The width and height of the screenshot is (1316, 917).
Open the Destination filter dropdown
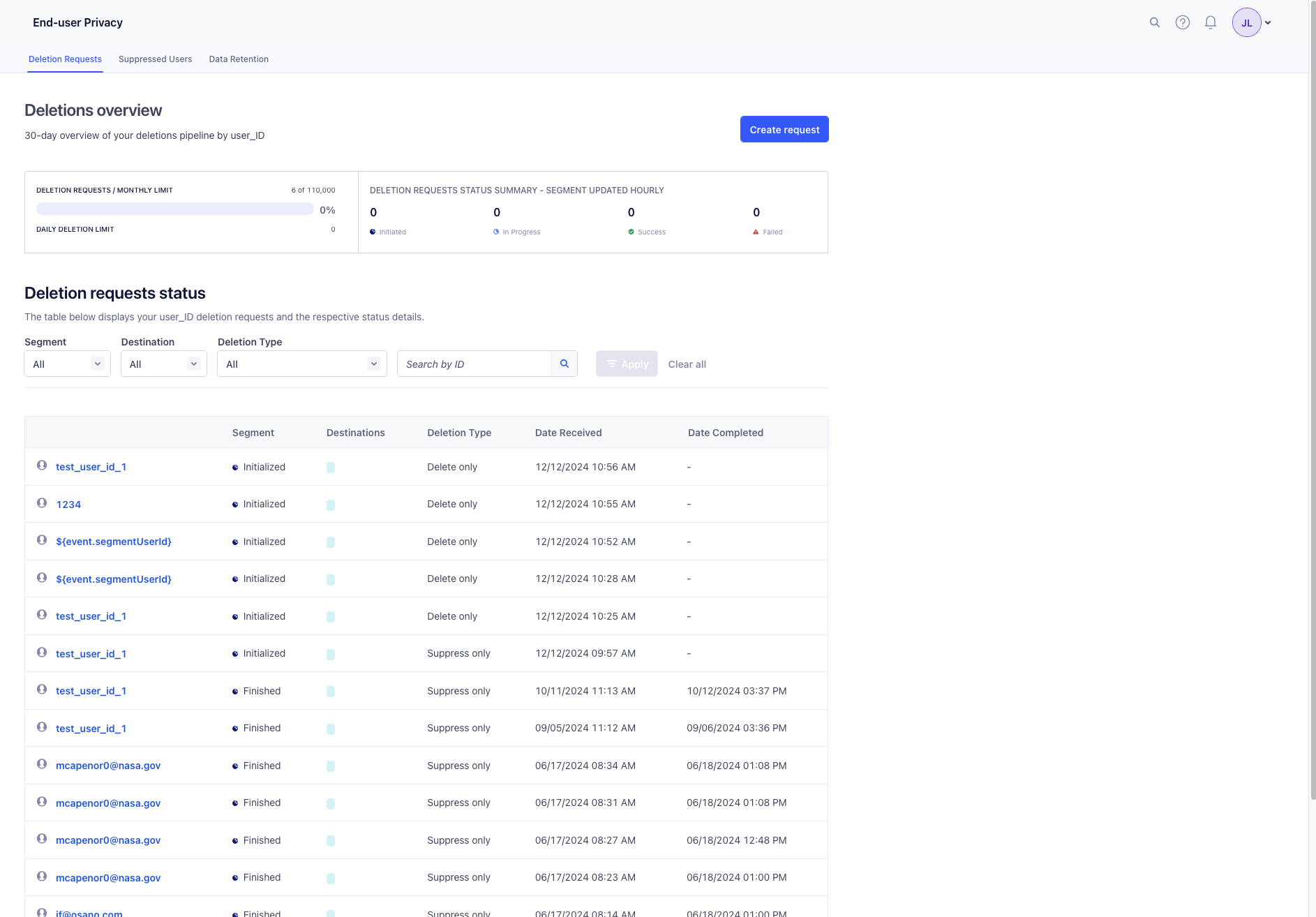(x=163, y=364)
